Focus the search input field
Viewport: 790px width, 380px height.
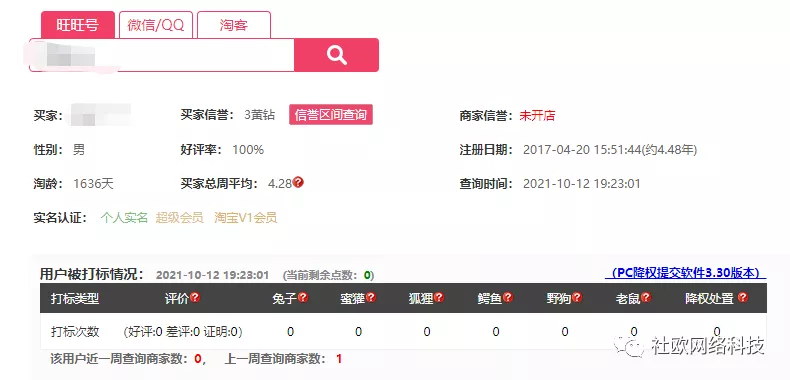tap(162, 54)
